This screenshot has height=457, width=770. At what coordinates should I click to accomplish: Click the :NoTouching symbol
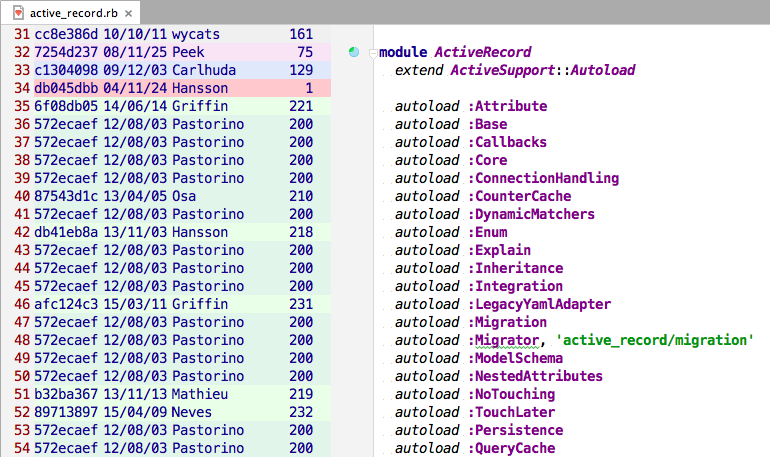tap(511, 394)
